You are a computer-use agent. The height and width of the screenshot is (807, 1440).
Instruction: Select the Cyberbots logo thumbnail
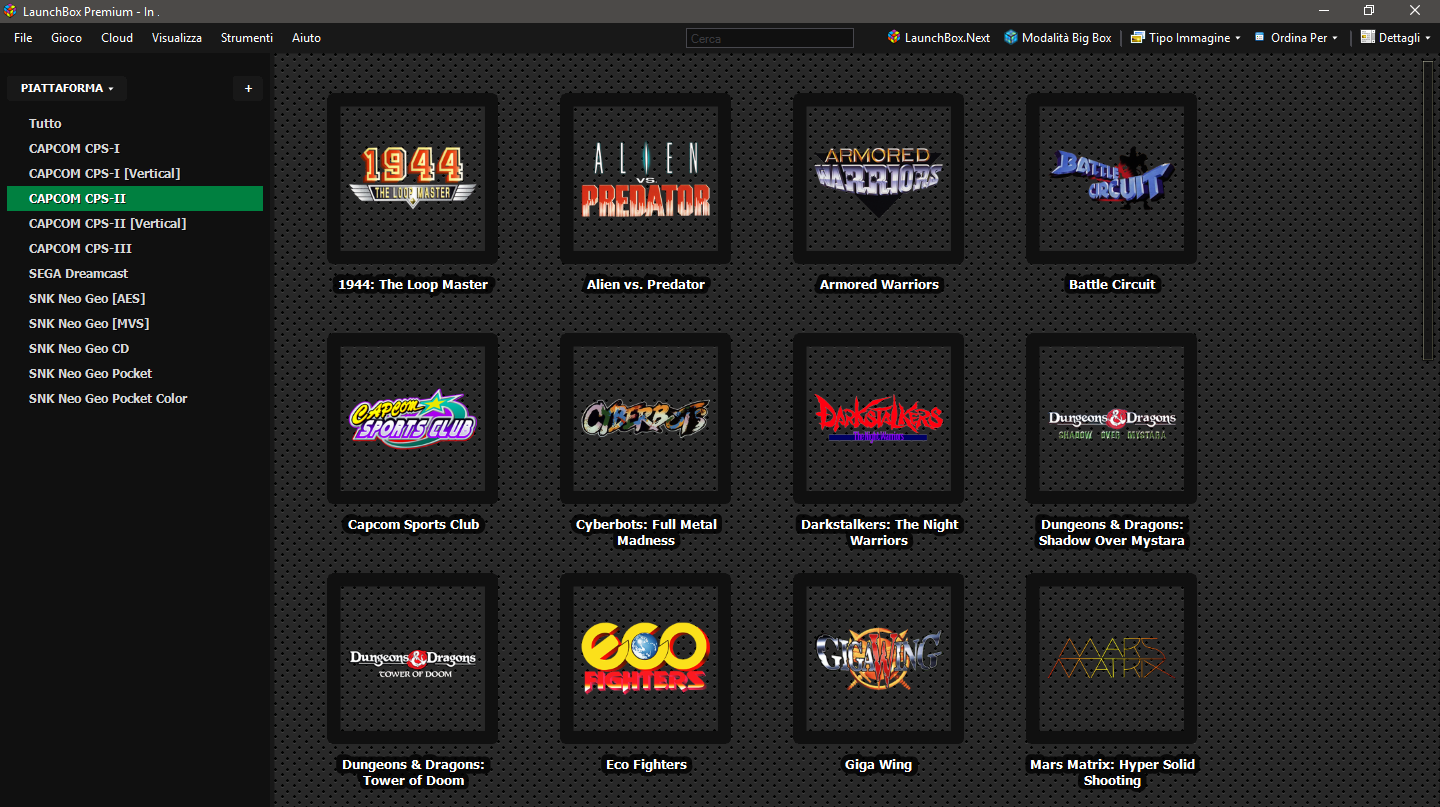[646, 418]
